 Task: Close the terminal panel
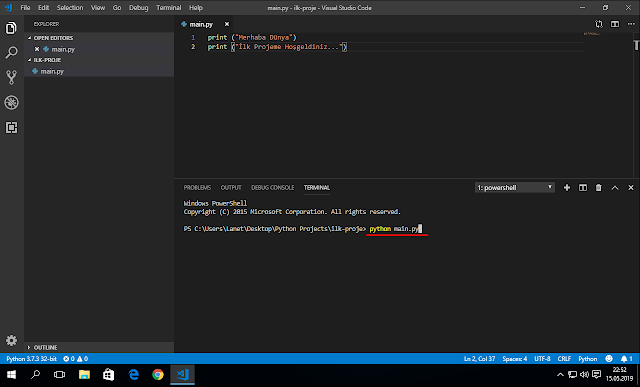(x=631, y=188)
